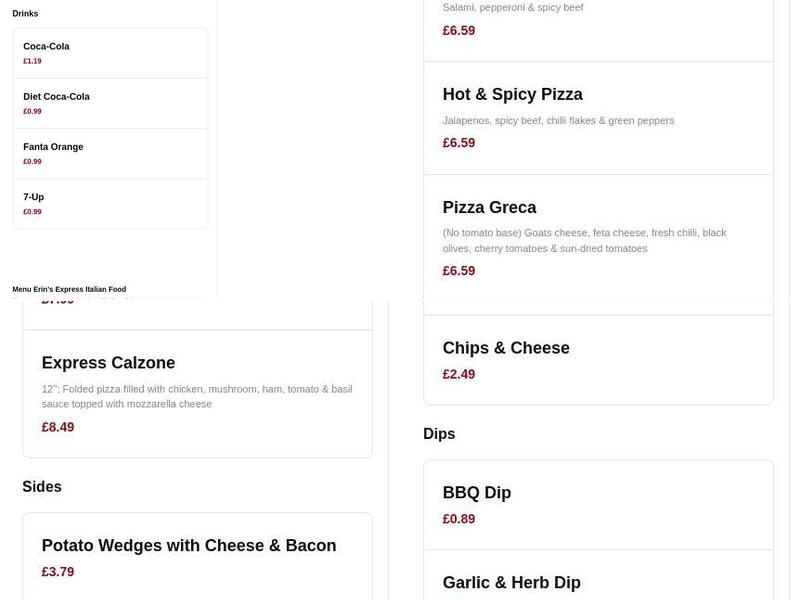The height and width of the screenshot is (600, 800).
Task: Click the £2.49 Chips & Cheese price
Action: pos(459,374)
